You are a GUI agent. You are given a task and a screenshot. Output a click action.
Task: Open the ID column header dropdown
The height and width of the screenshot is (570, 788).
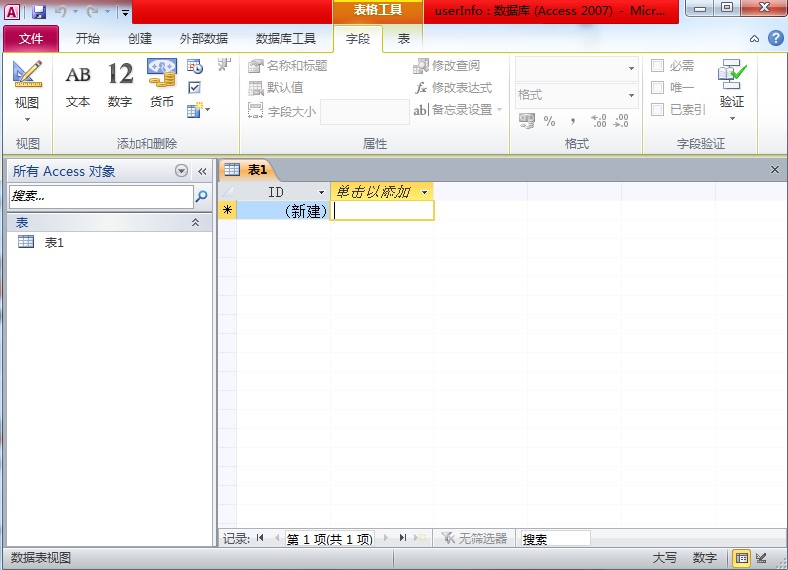click(x=322, y=192)
